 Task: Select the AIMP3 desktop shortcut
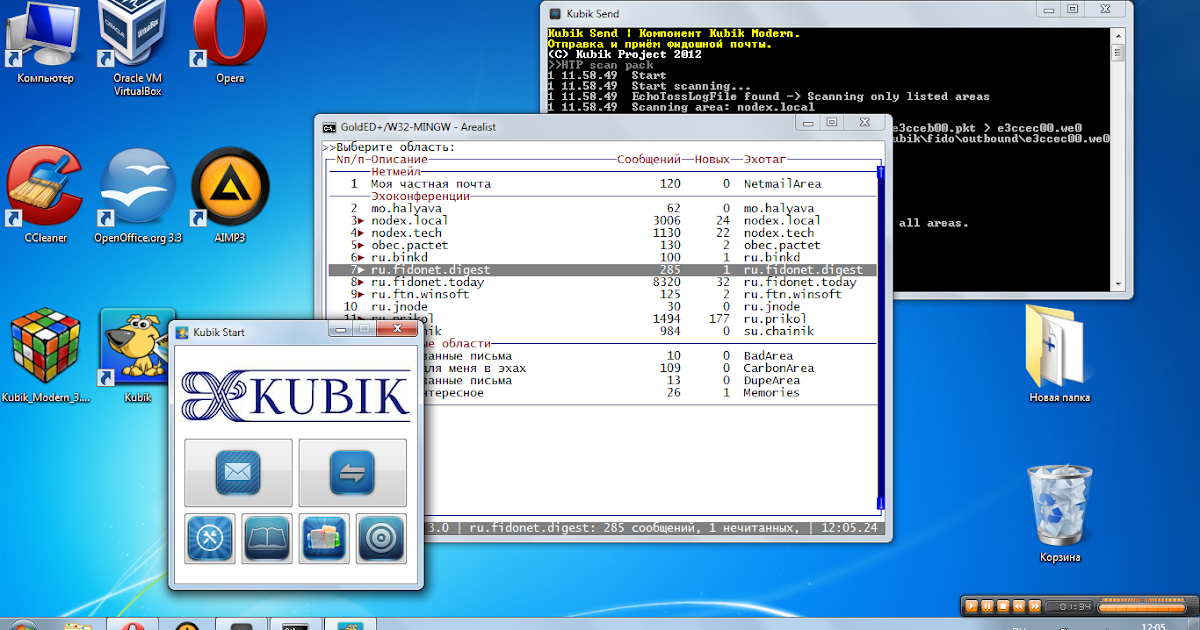pyautogui.click(x=229, y=195)
